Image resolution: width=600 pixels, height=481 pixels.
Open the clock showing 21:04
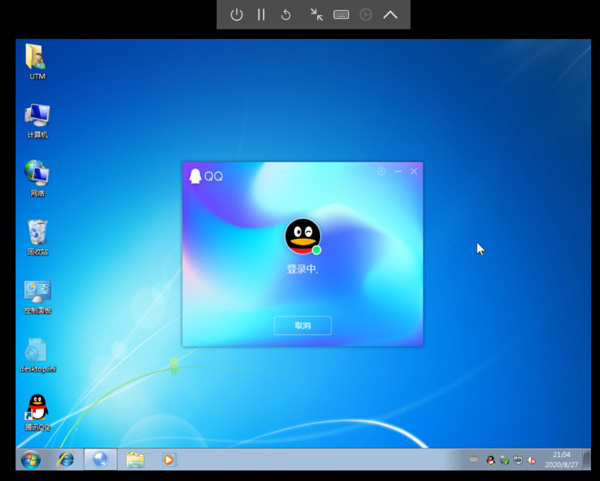click(x=561, y=460)
